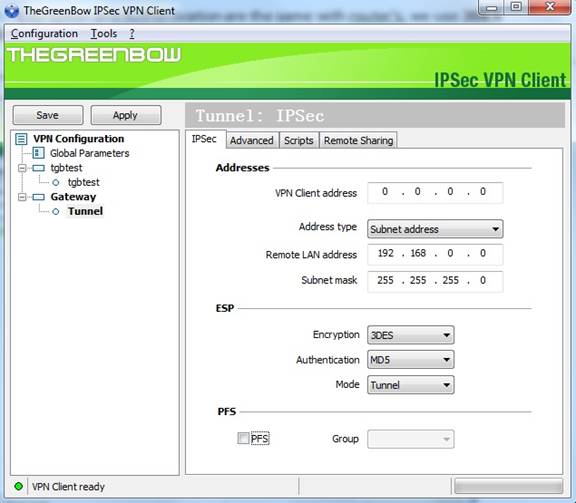Switch to the Advanced tab
This screenshot has width=576, height=503.
[252, 140]
